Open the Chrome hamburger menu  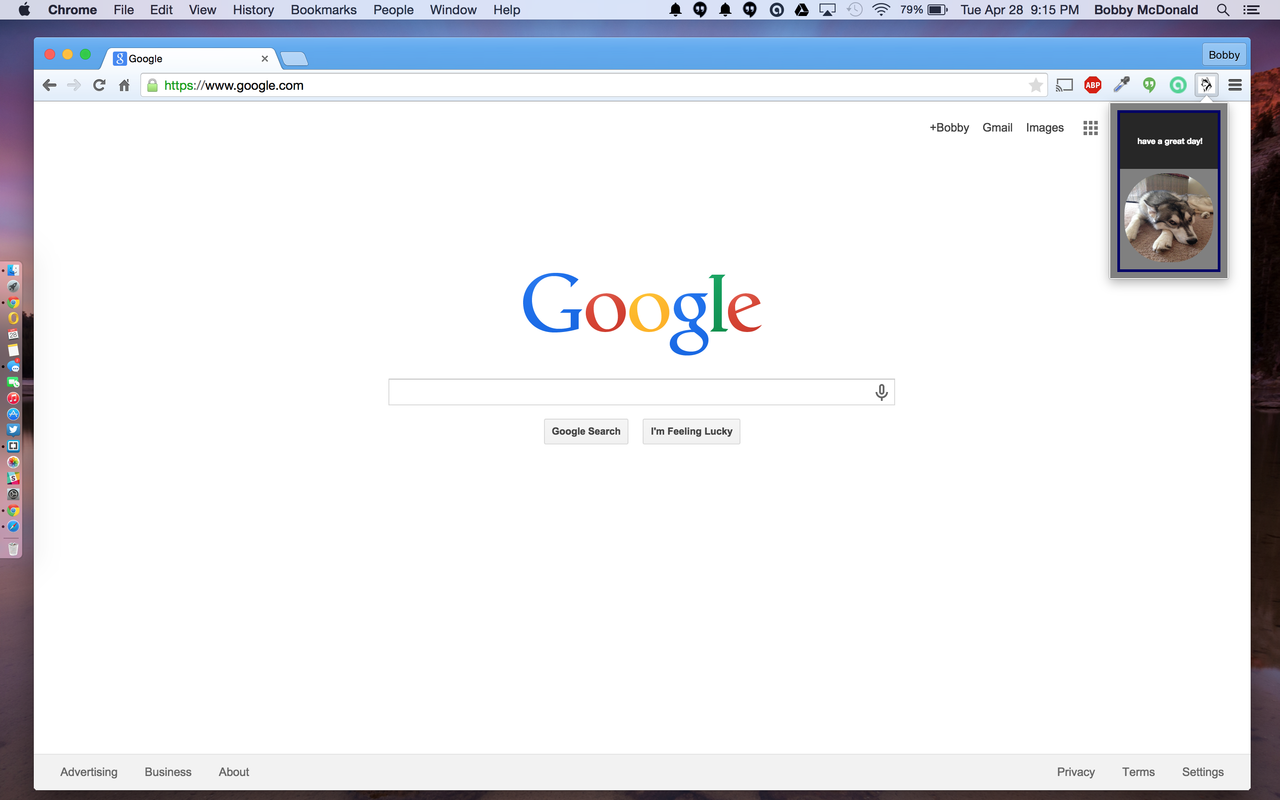(1235, 85)
